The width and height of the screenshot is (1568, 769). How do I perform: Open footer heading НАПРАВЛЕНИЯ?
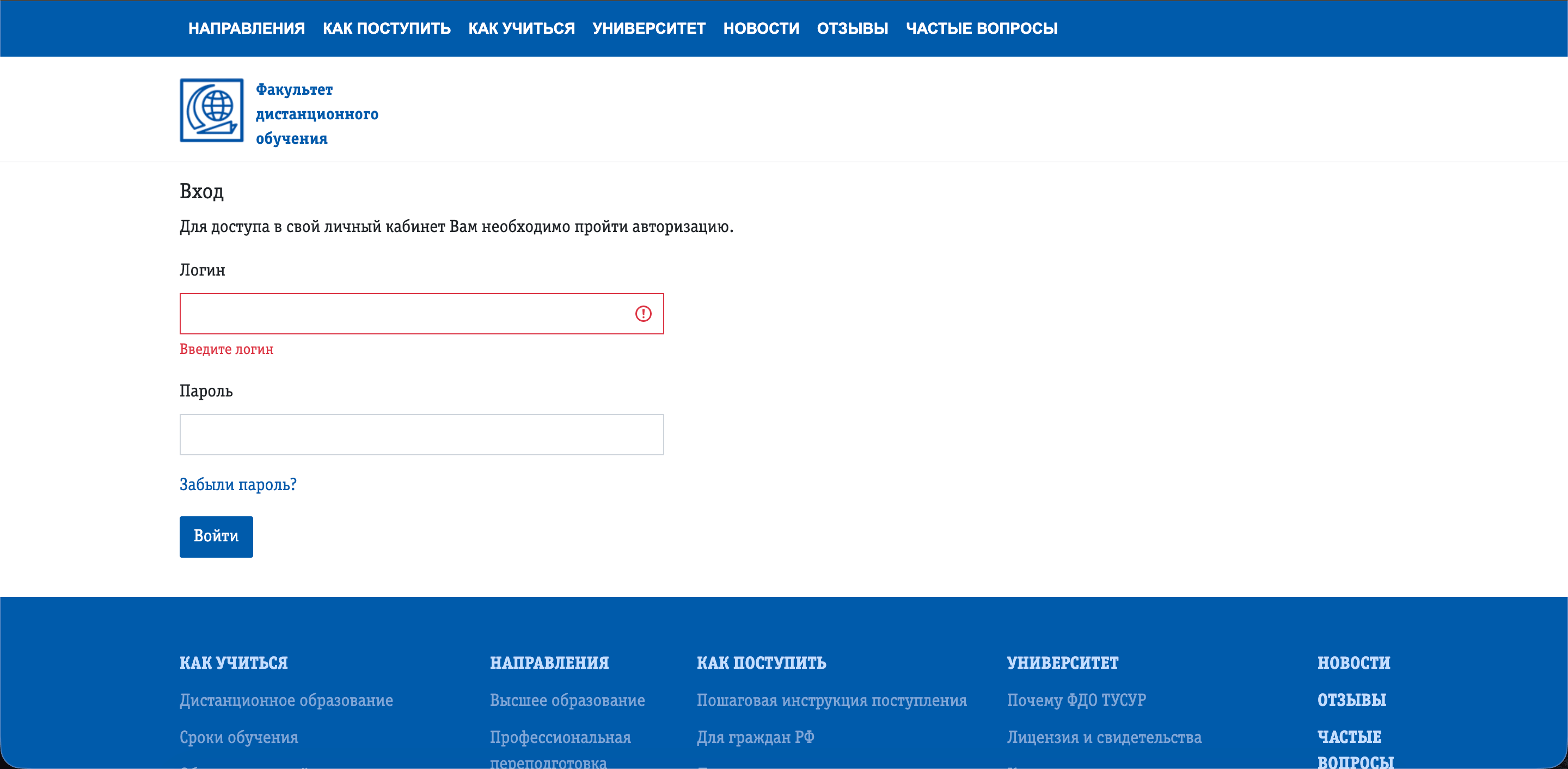click(x=549, y=662)
